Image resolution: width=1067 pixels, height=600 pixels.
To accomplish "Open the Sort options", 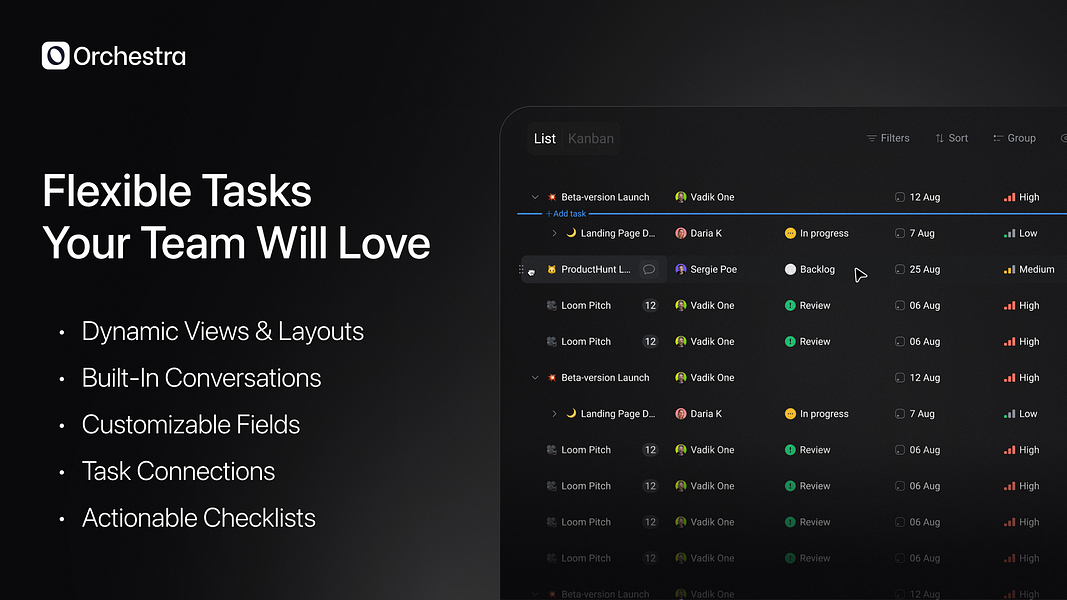I will 951,138.
